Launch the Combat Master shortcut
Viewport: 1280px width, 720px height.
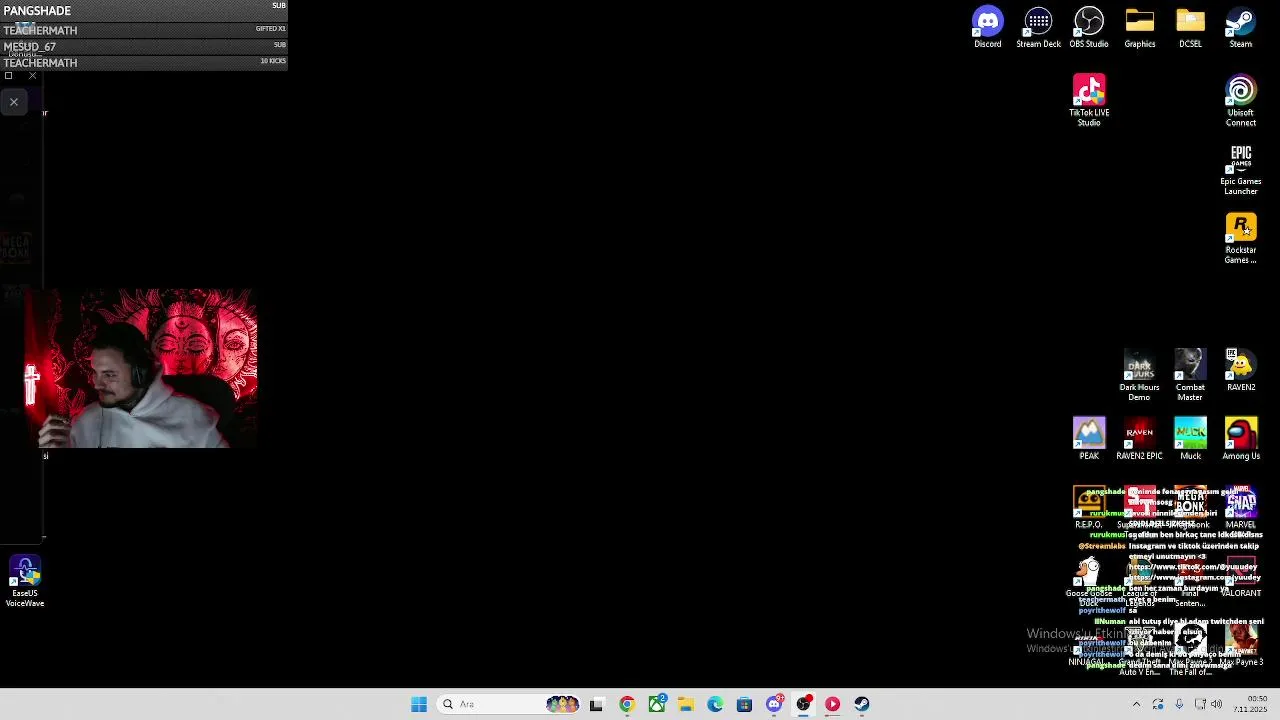pyautogui.click(x=1190, y=375)
